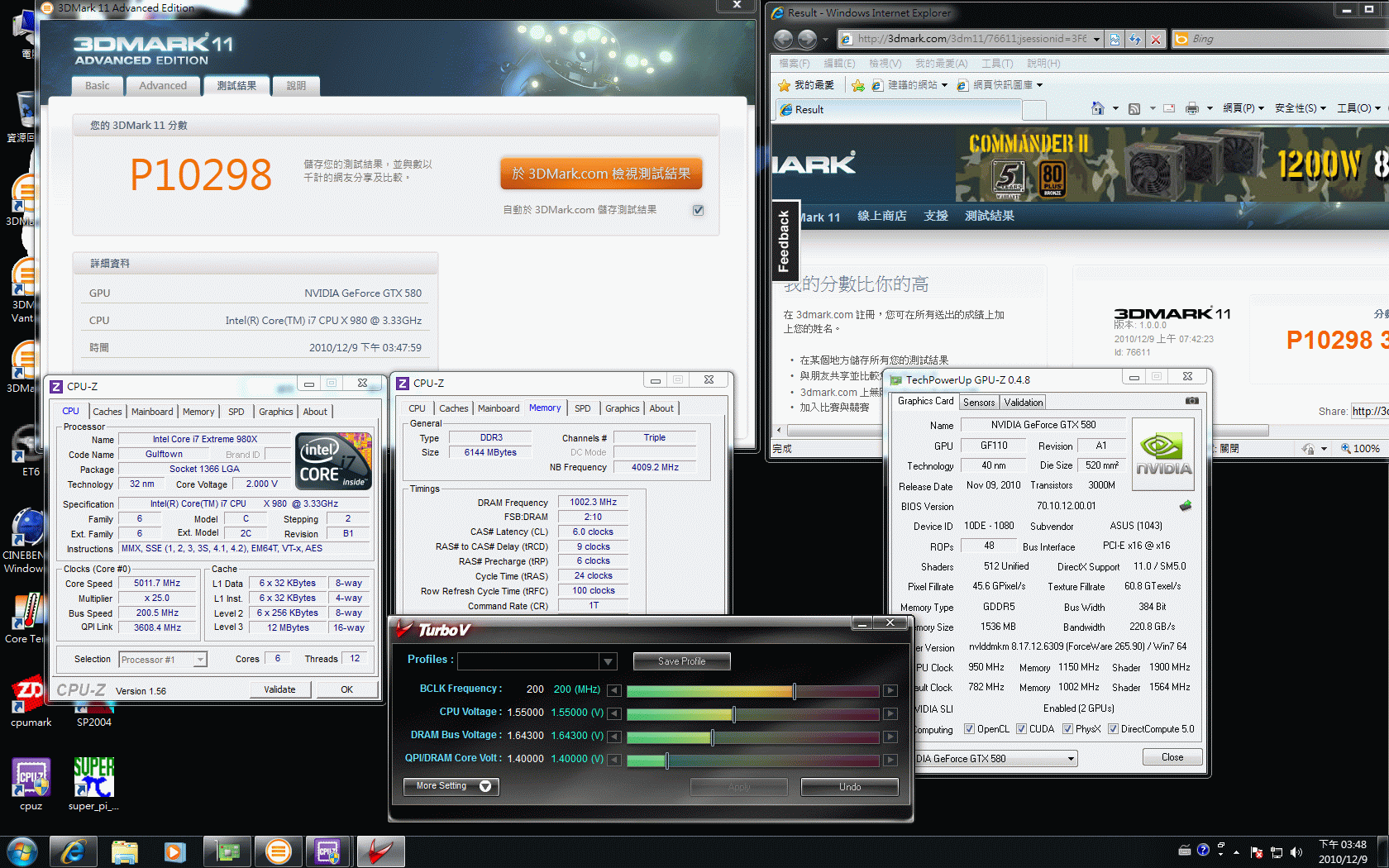Image resolution: width=1389 pixels, height=868 pixels.
Task: Click the Validate button in CPU-Z
Action: 279,689
